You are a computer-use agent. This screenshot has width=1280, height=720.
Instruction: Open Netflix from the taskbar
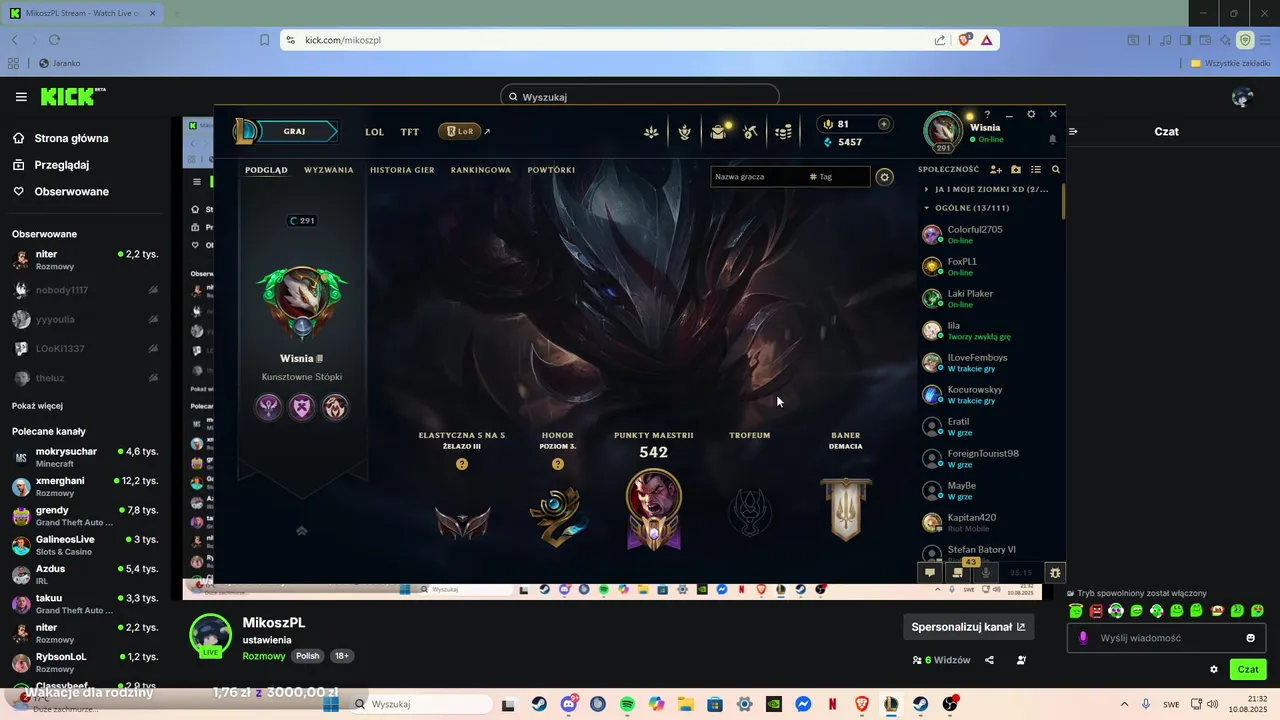tap(832, 704)
